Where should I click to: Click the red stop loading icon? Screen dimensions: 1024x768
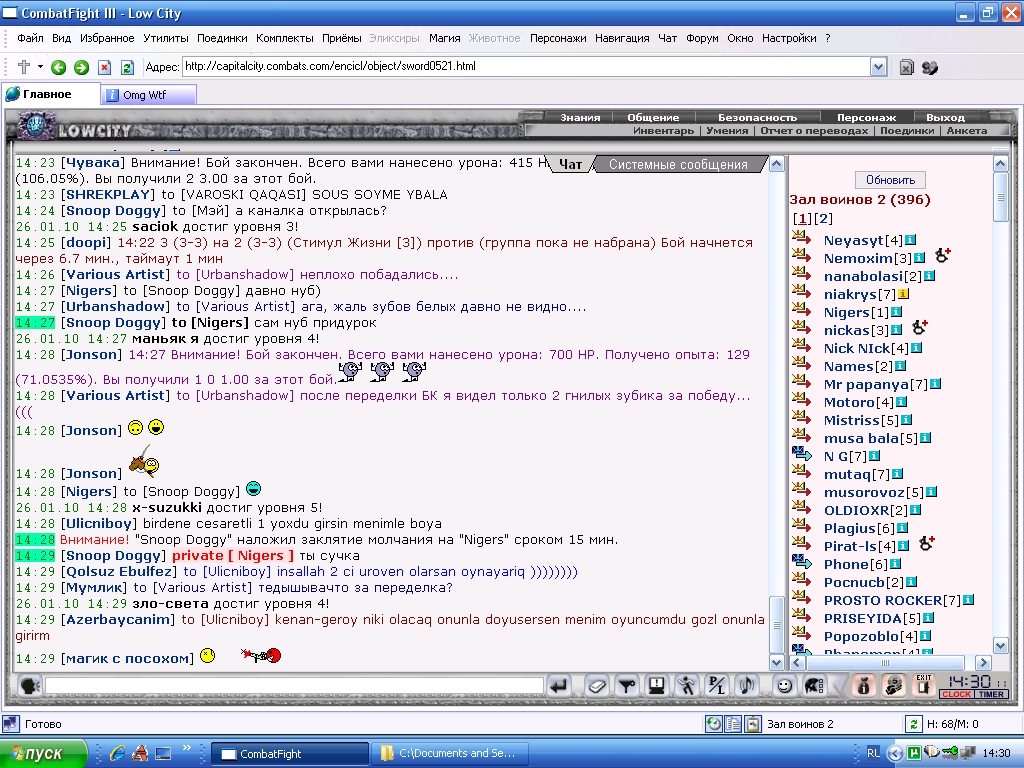(x=104, y=67)
